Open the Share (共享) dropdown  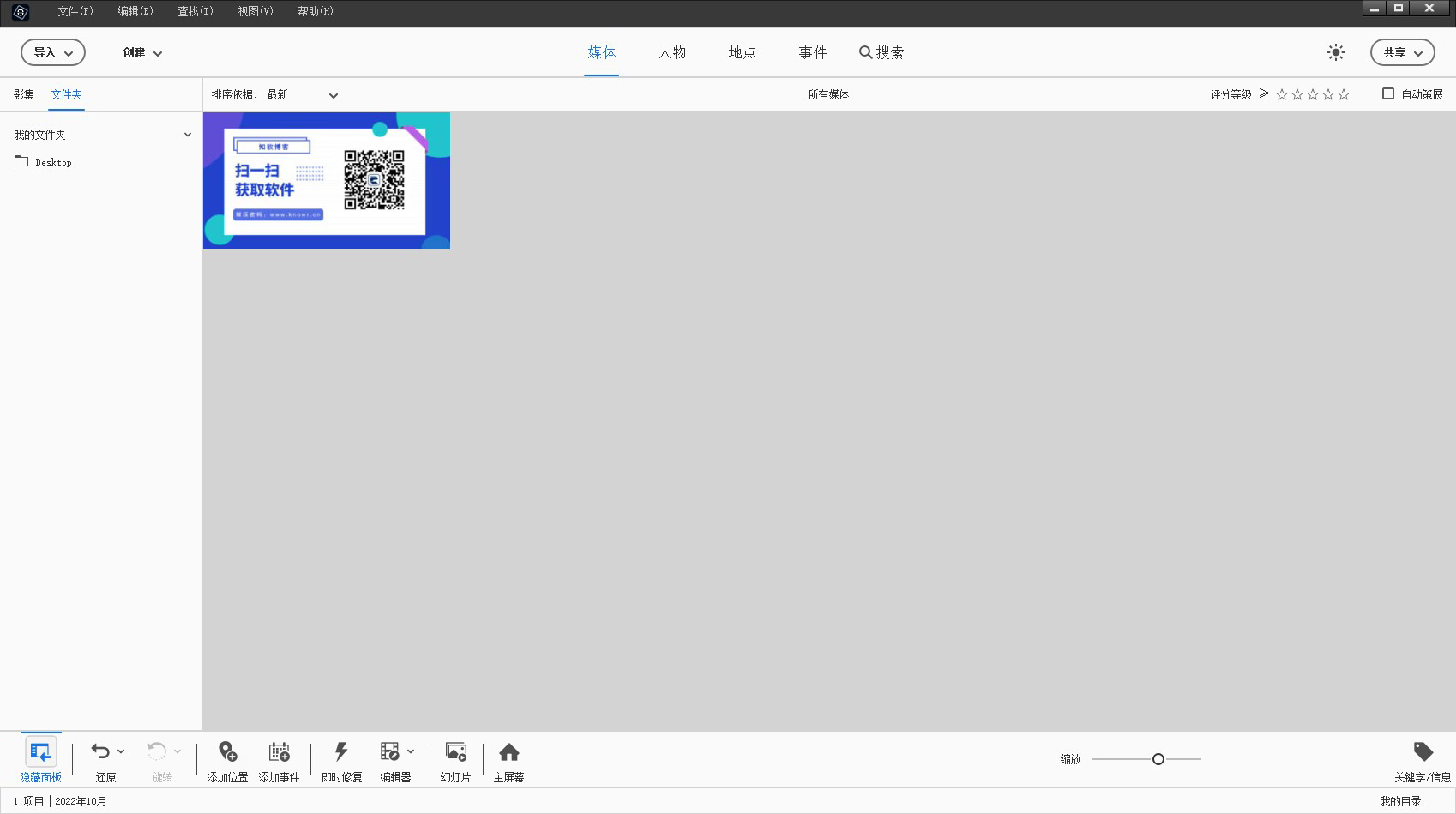[x=1403, y=52]
